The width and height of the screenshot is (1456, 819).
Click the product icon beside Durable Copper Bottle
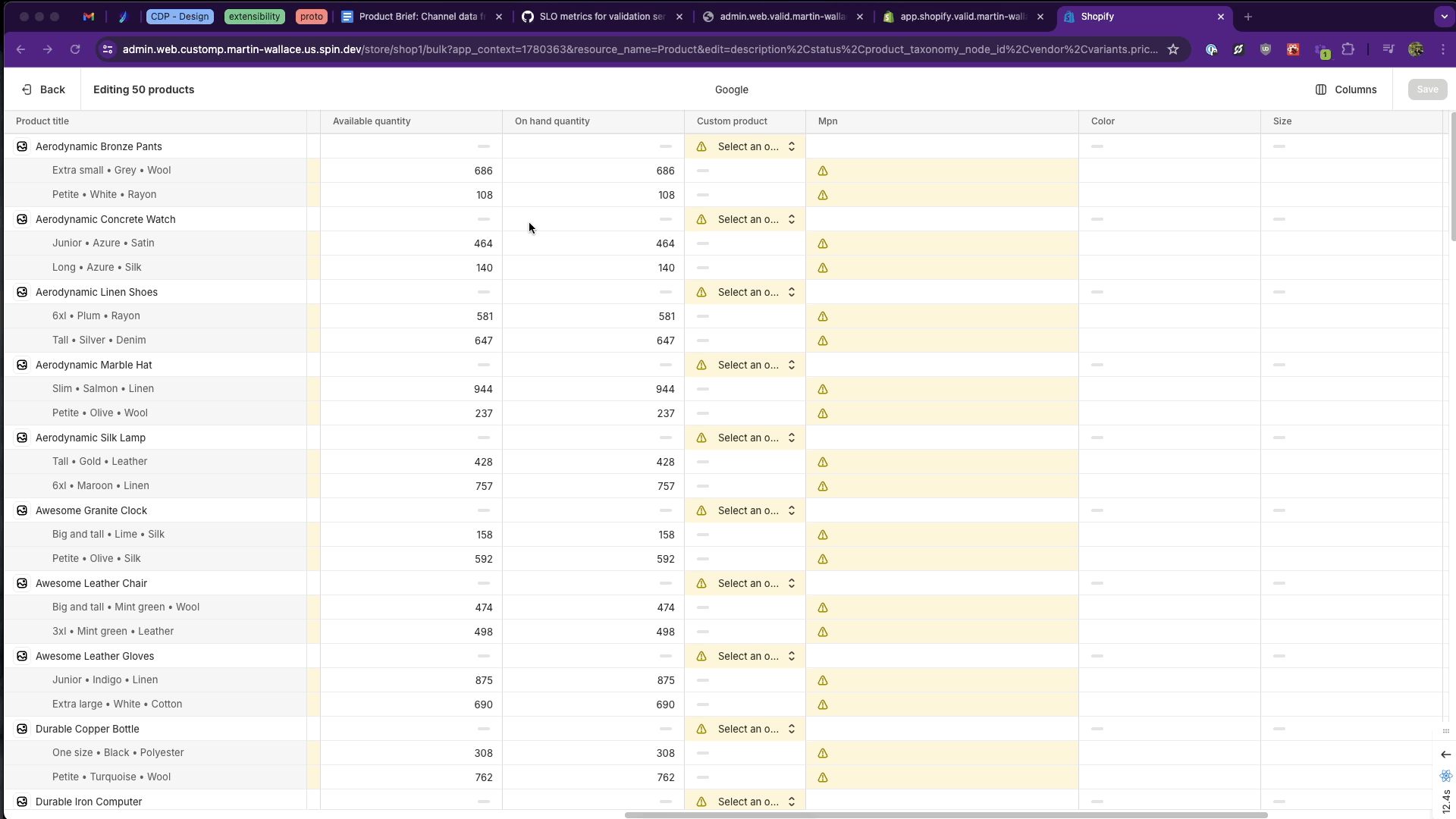(22, 729)
